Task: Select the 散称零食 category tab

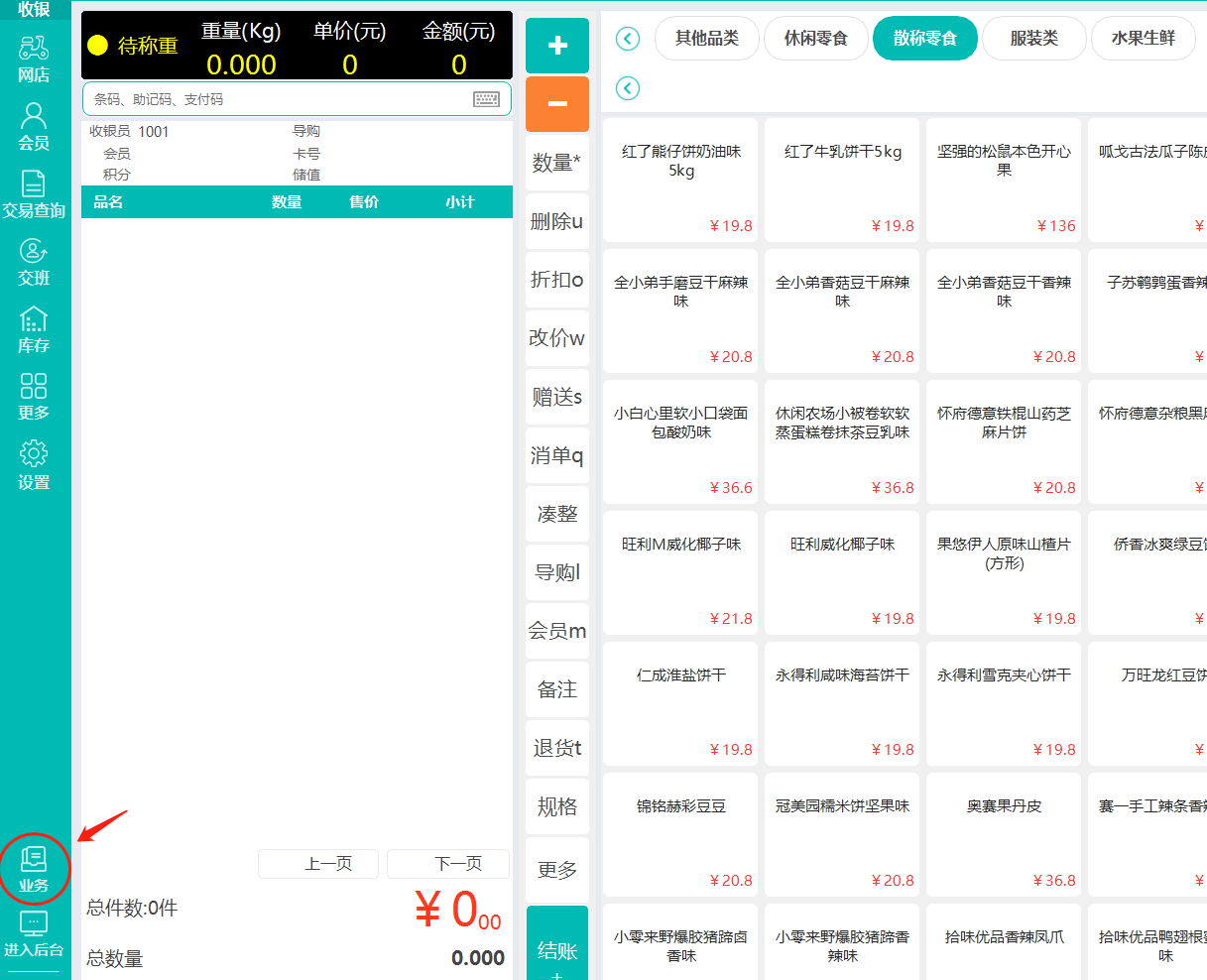Action: (x=925, y=39)
